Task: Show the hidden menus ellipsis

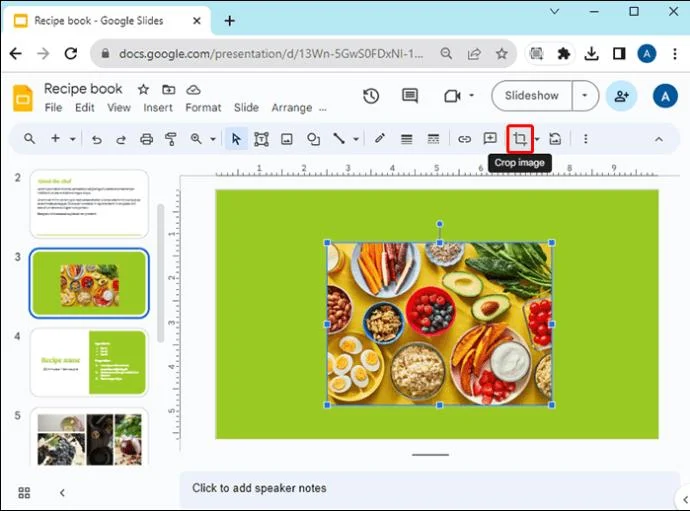Action: (x=323, y=109)
